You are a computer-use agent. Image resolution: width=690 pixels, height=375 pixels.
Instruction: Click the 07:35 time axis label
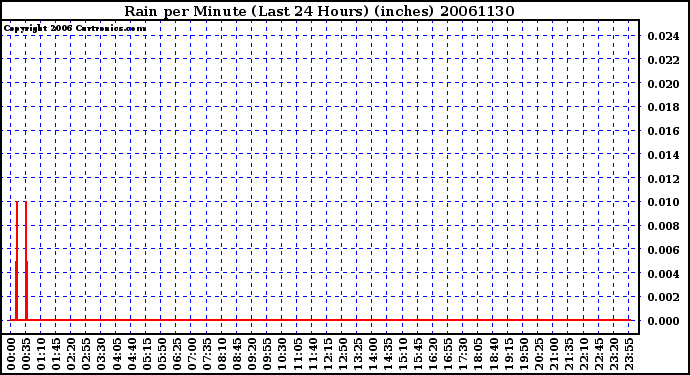207,354
